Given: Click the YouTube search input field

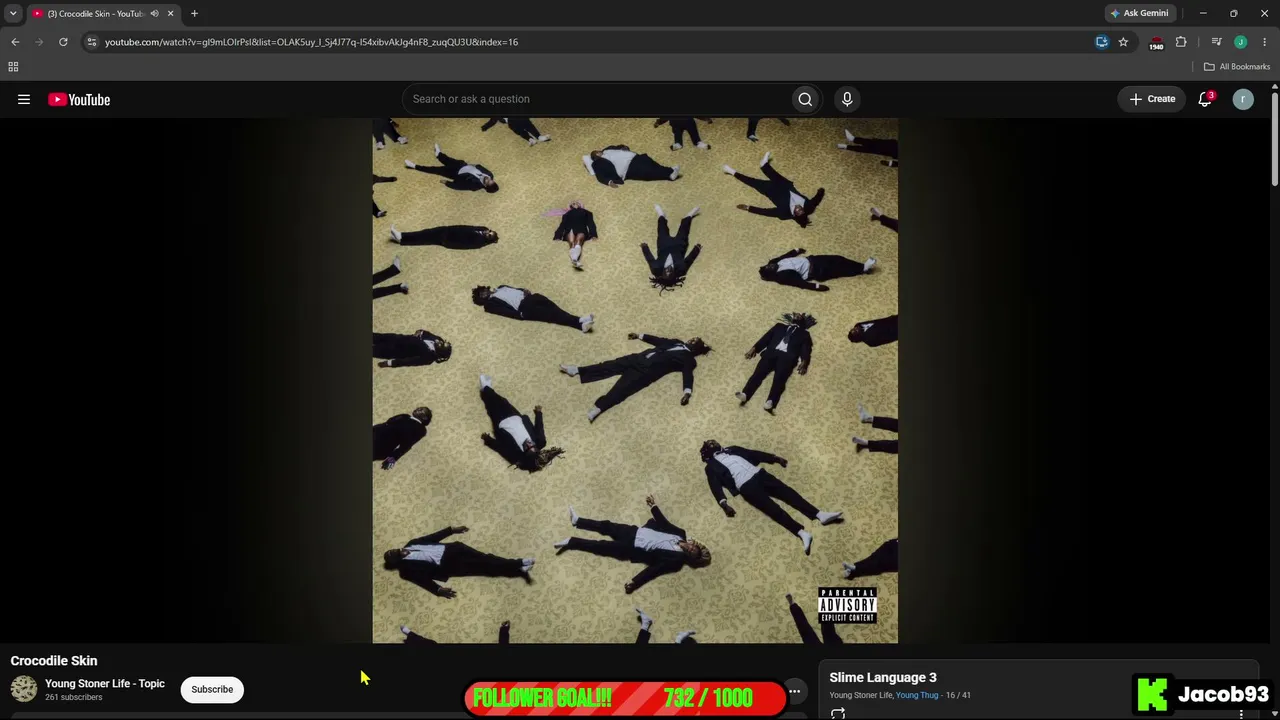Looking at the screenshot, I should pos(595,99).
